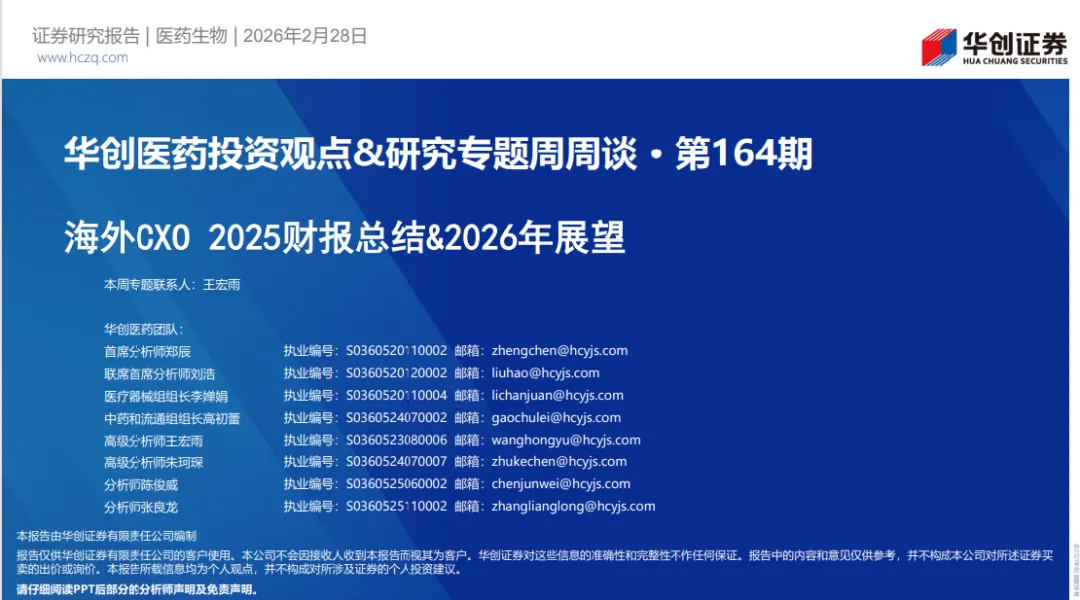Click license number S0360525060002
The height and width of the screenshot is (600, 1080).
coord(396,484)
